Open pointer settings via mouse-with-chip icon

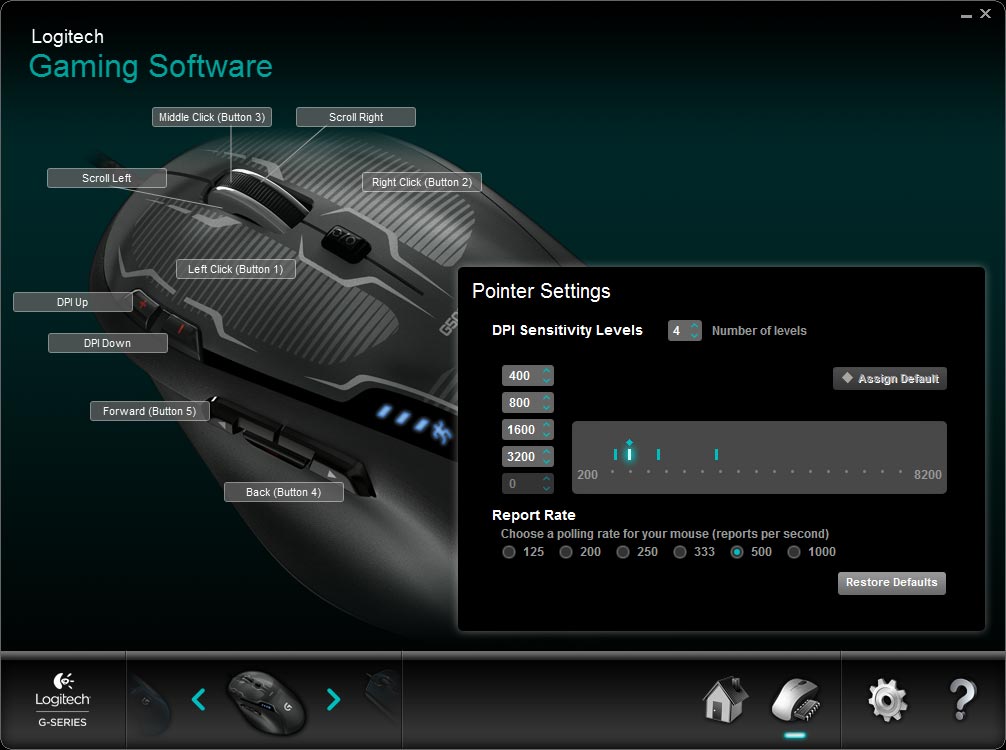tap(796, 699)
